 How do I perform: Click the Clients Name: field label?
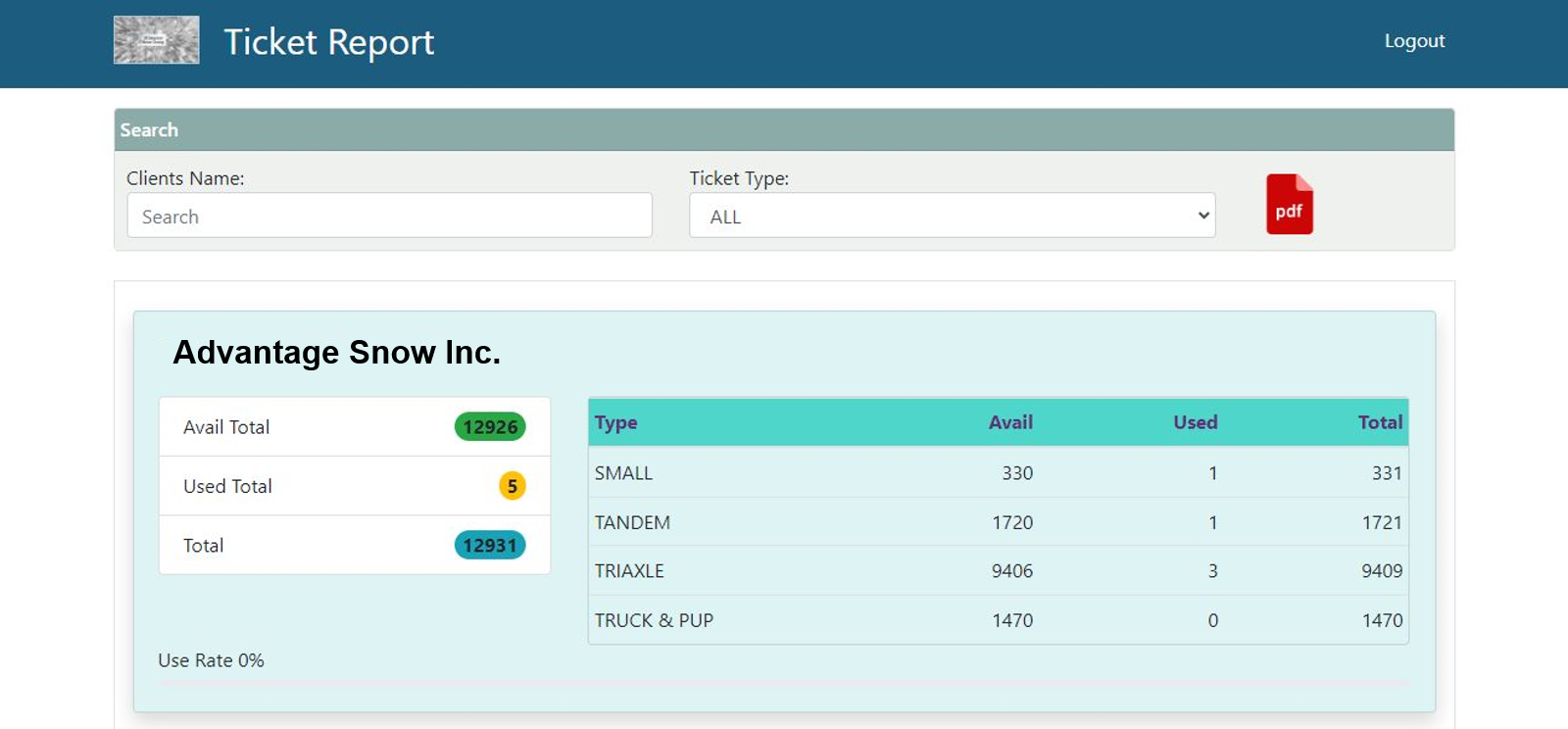point(185,178)
